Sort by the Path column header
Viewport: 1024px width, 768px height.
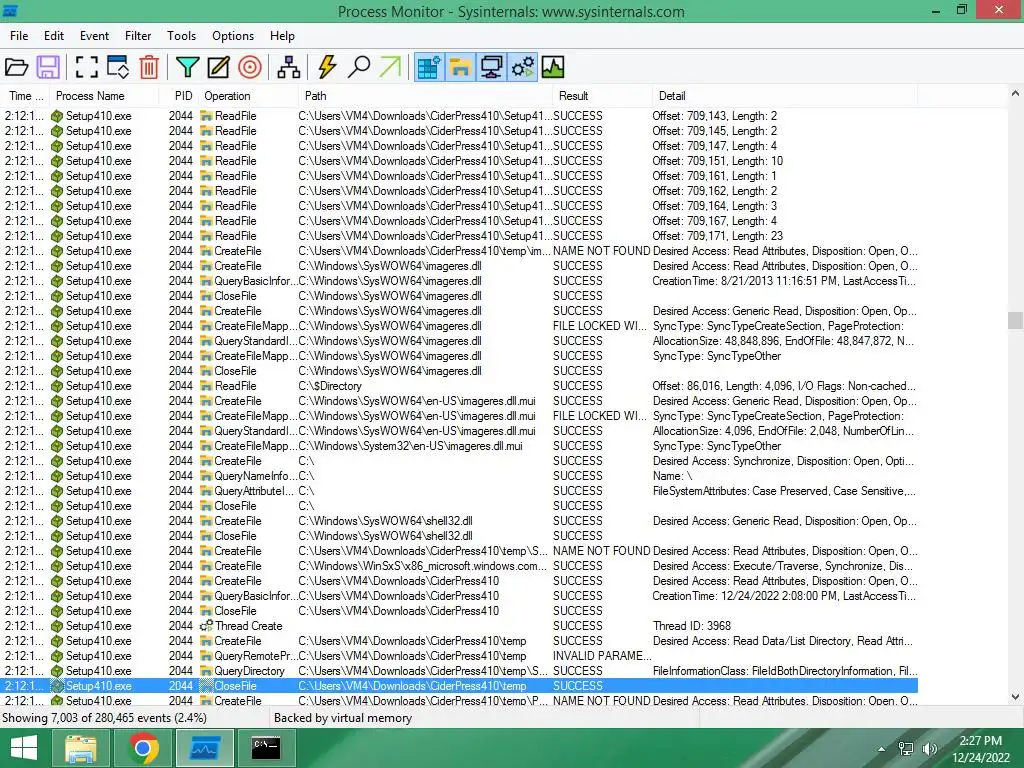click(424, 96)
